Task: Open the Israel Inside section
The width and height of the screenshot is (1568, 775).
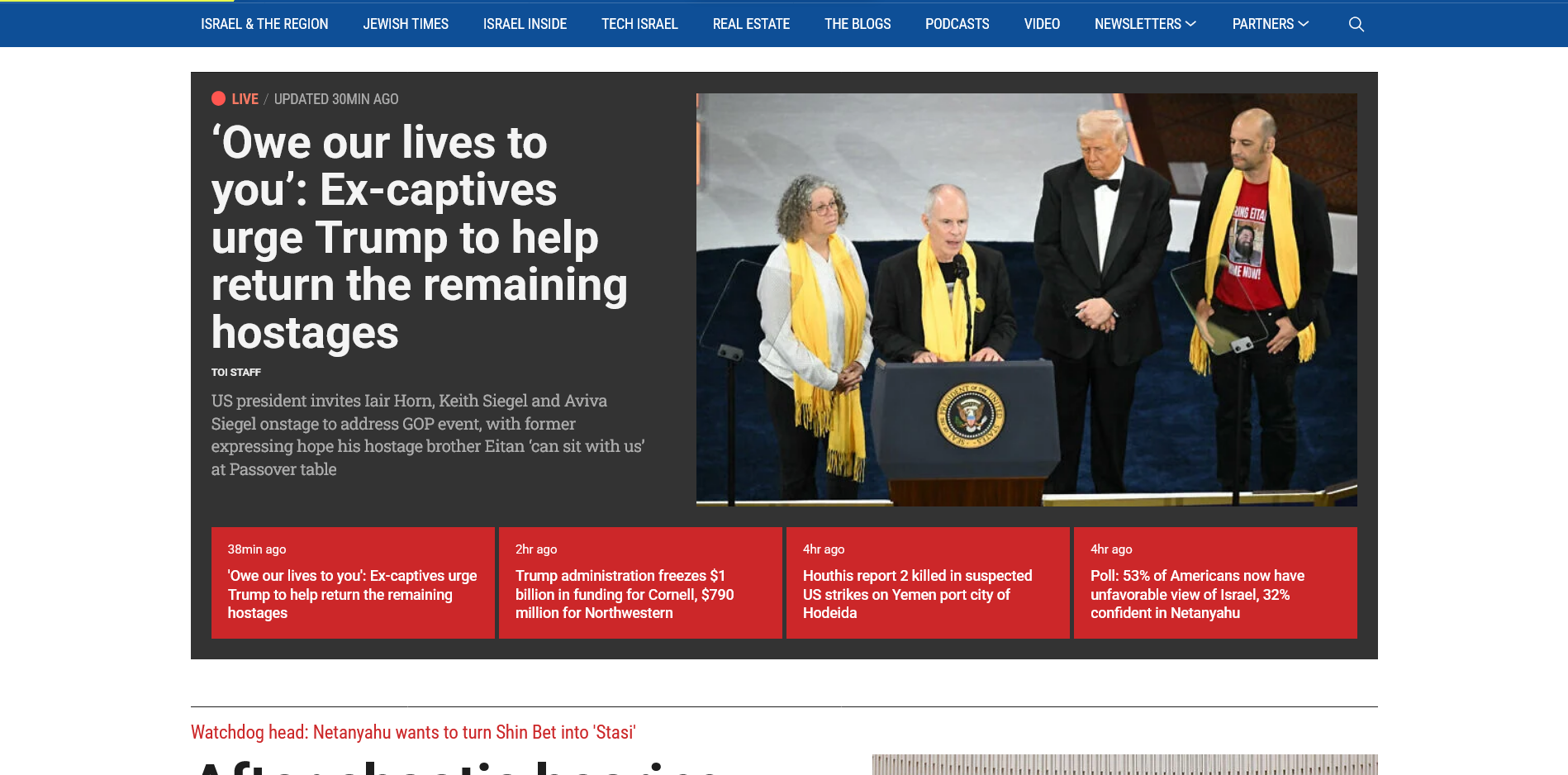Action: [525, 25]
